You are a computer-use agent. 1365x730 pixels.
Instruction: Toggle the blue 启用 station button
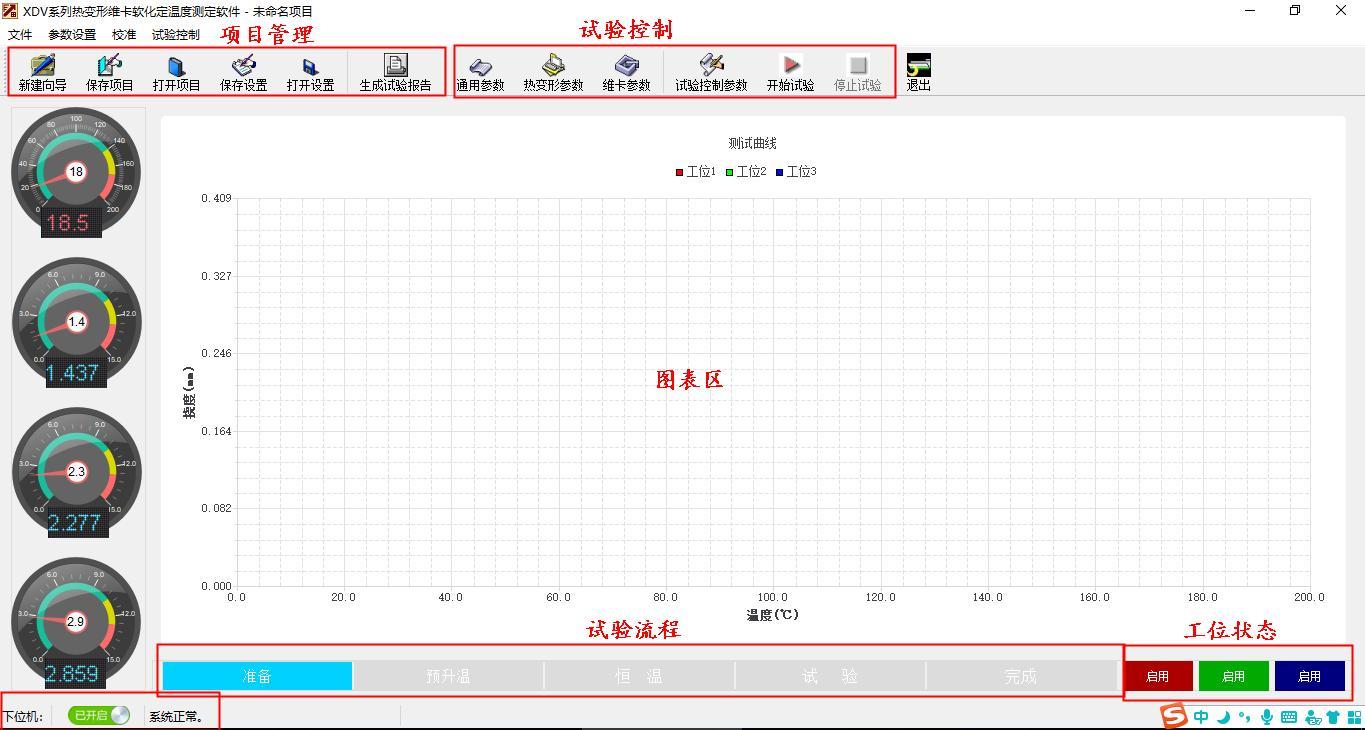point(1310,676)
